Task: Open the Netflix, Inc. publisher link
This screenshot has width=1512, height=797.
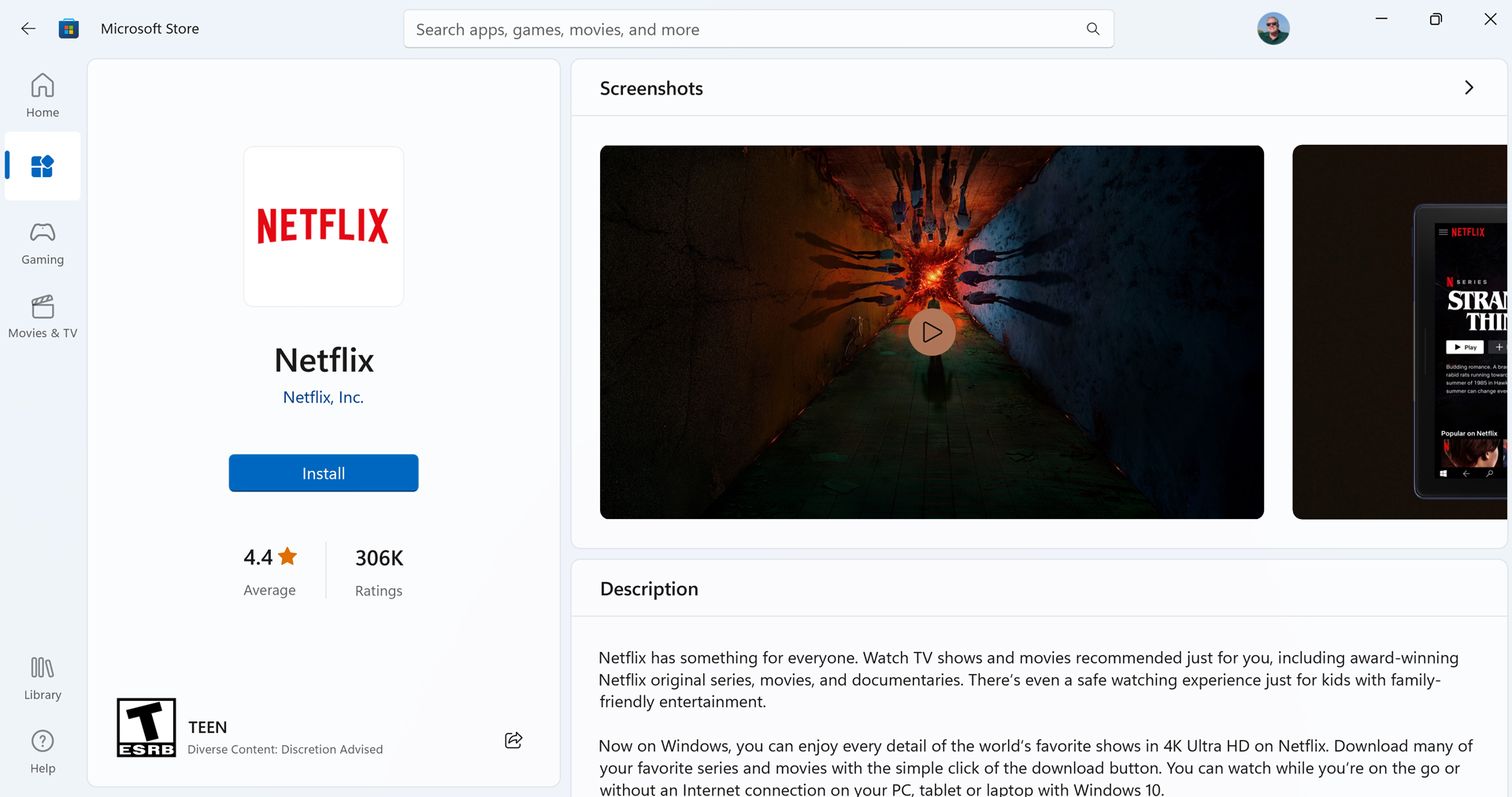Action: tap(323, 397)
